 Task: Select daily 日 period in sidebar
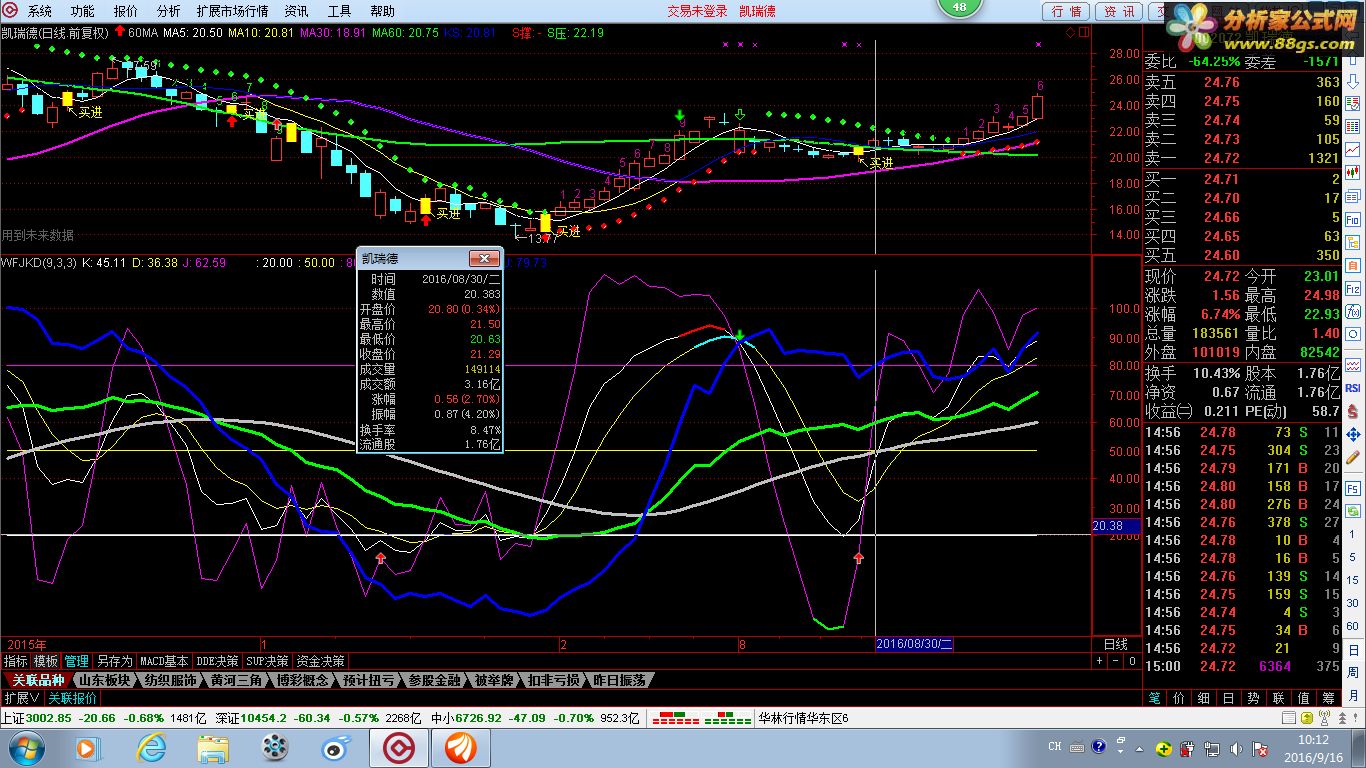click(x=1351, y=650)
